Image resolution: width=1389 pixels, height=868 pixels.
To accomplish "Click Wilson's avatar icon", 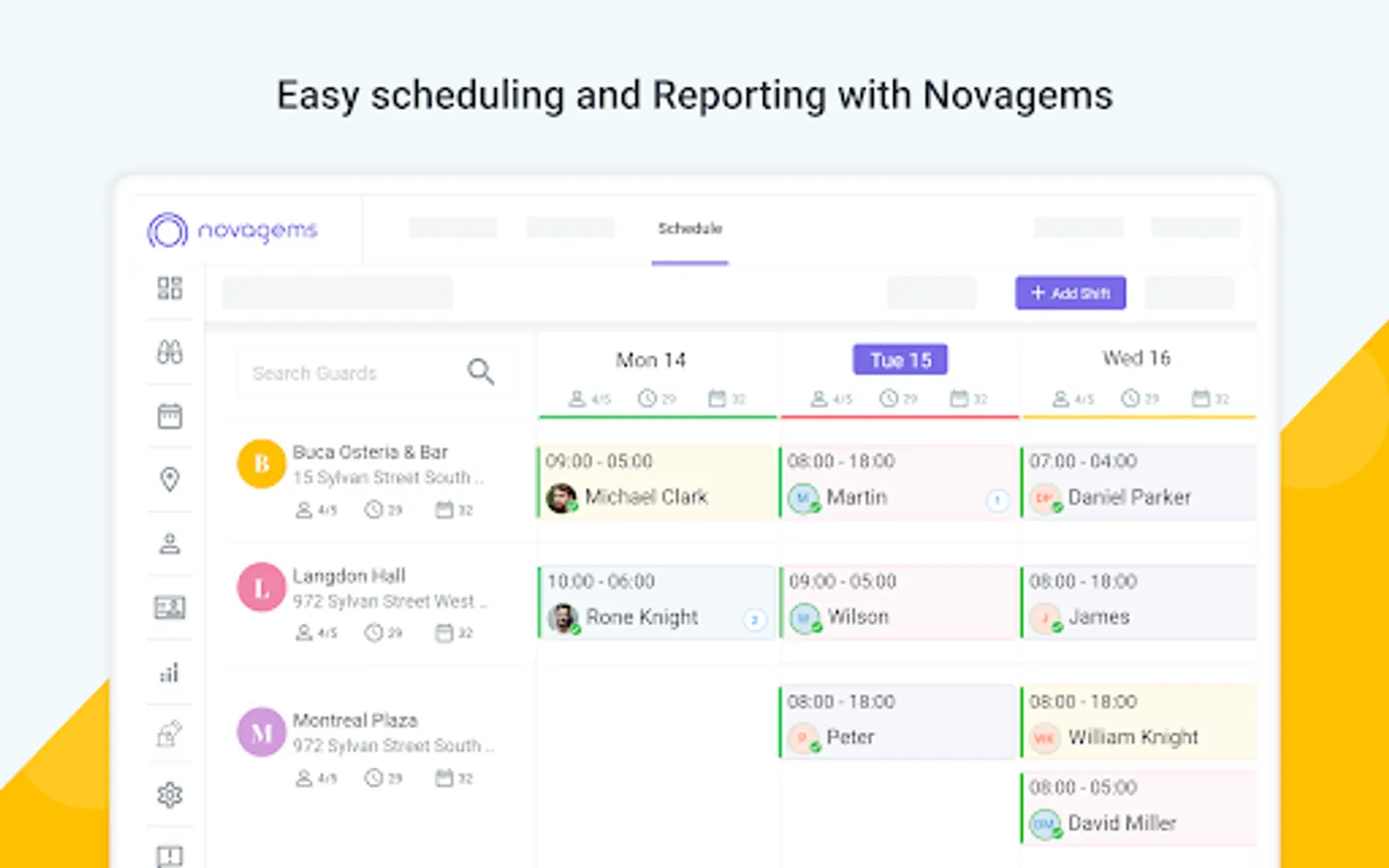I will click(x=804, y=618).
